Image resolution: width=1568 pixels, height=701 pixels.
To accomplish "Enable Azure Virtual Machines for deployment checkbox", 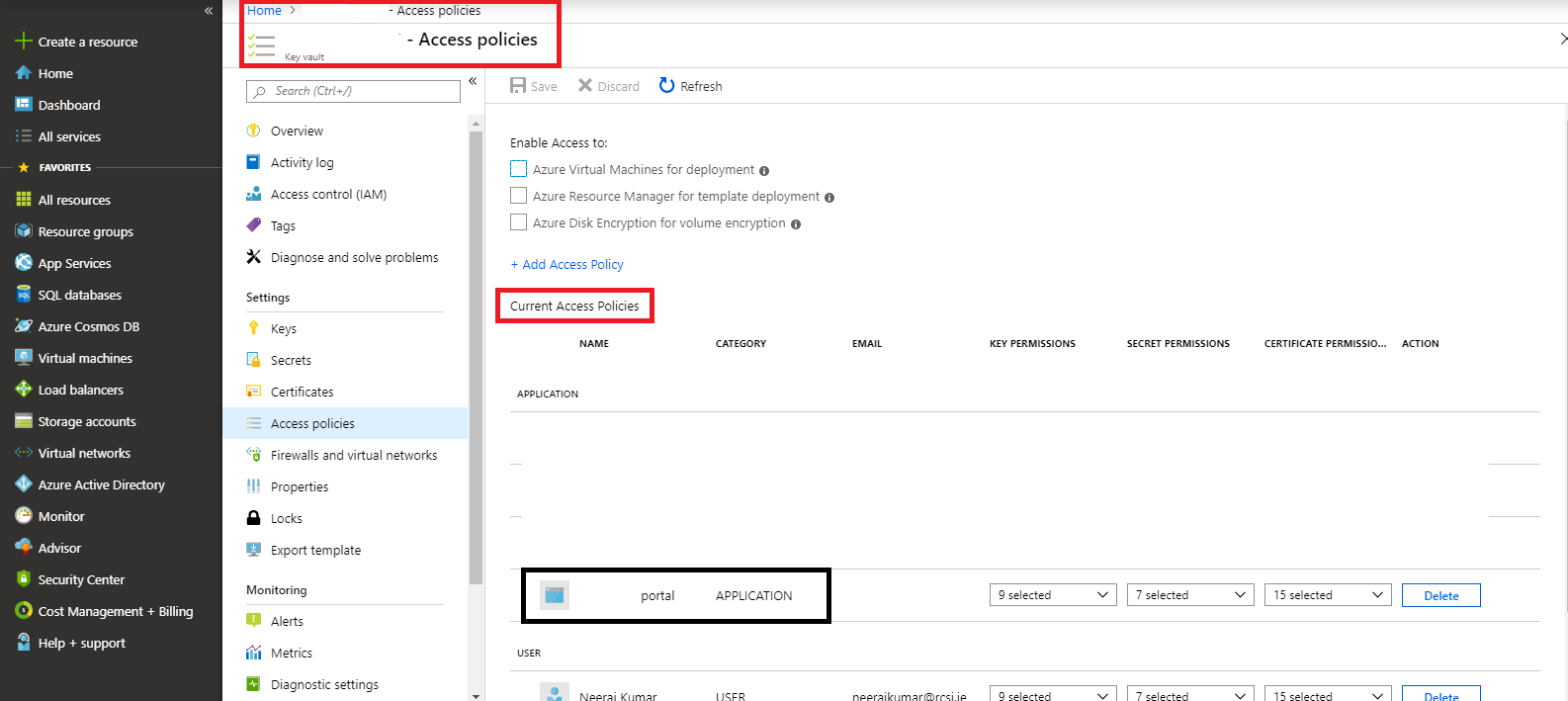I will pos(518,169).
